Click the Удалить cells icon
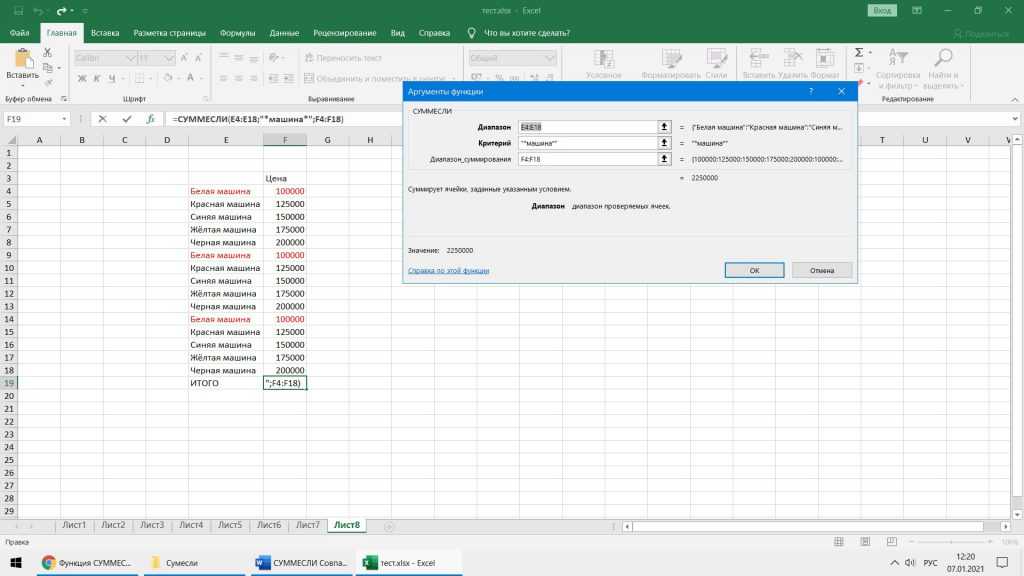The image size is (1024, 576). pyautogui.click(x=792, y=59)
